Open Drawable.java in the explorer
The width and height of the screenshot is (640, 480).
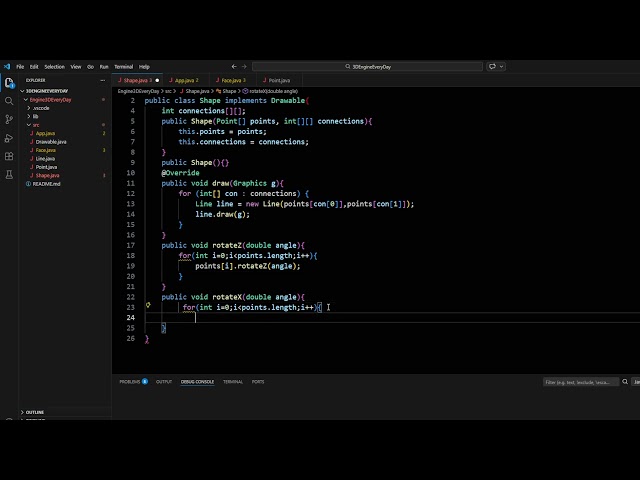coord(51,142)
